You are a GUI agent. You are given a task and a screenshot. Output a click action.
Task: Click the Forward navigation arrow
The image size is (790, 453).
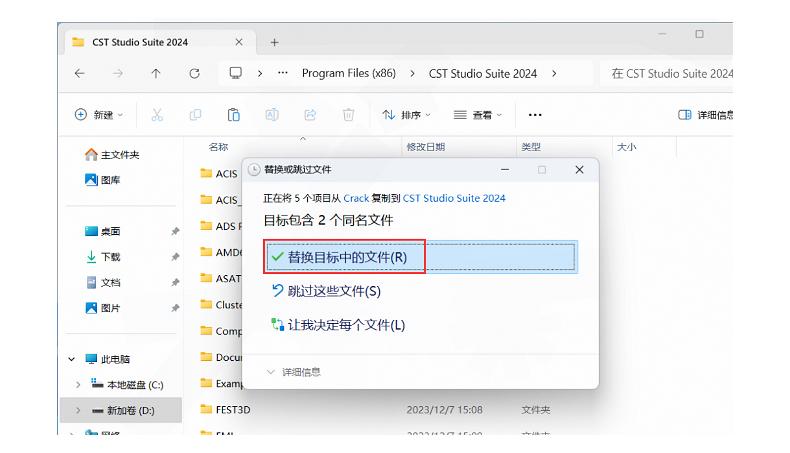[118, 74]
